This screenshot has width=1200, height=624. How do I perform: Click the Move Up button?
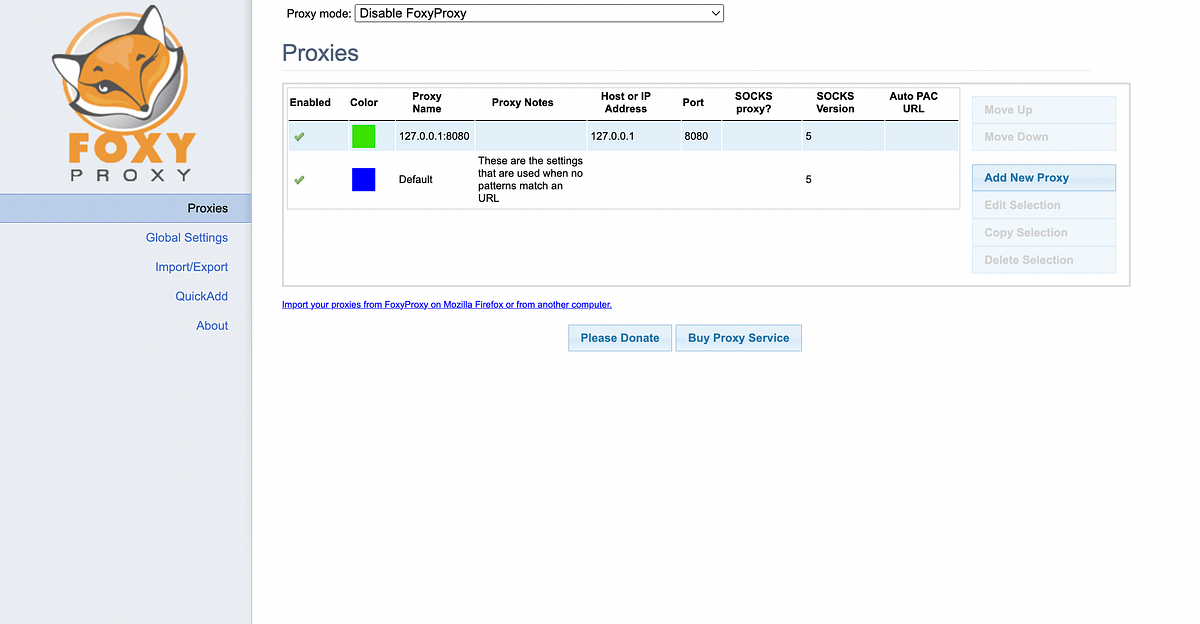pyautogui.click(x=1043, y=109)
